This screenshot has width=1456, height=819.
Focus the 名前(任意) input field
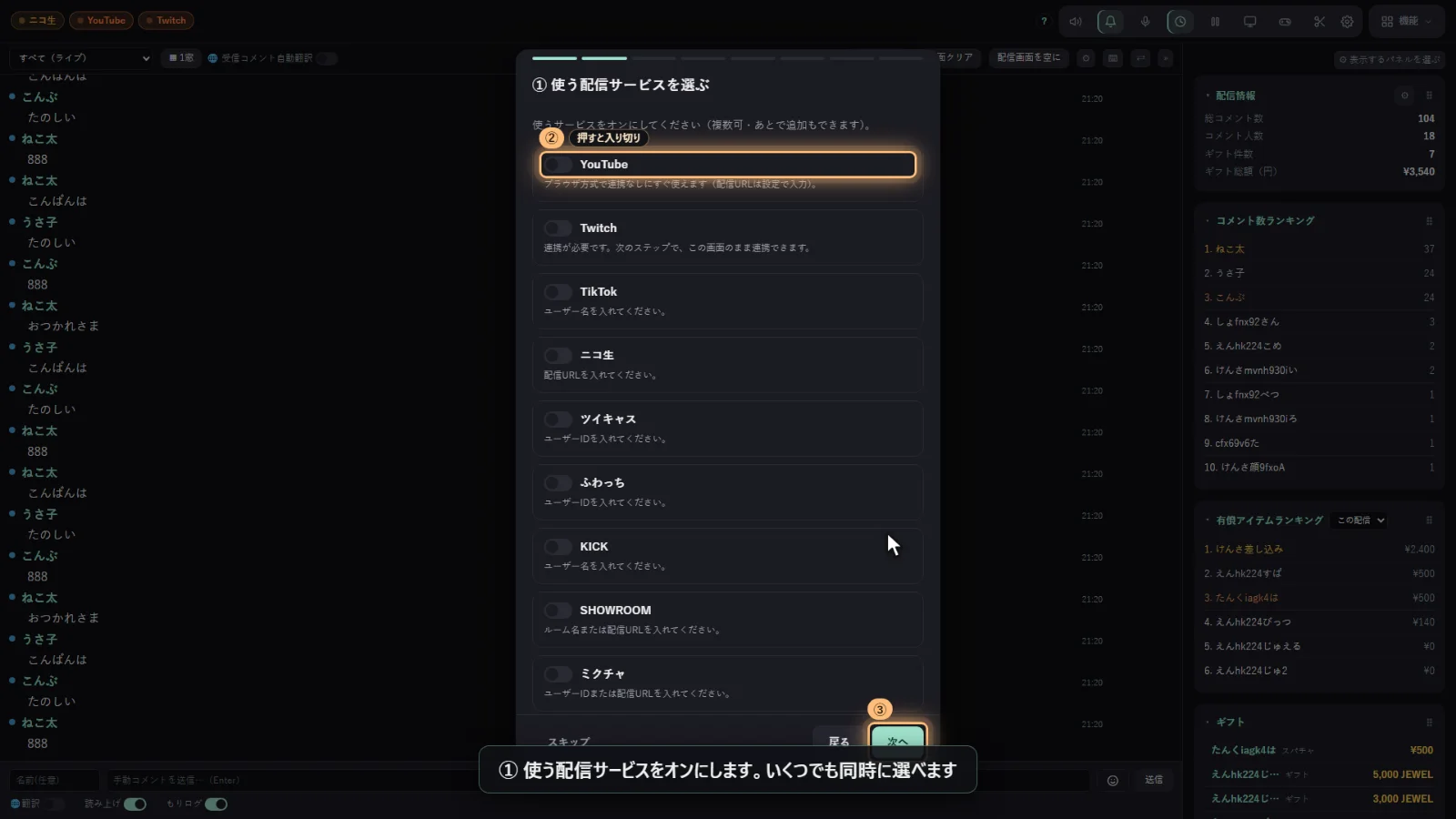[55, 780]
